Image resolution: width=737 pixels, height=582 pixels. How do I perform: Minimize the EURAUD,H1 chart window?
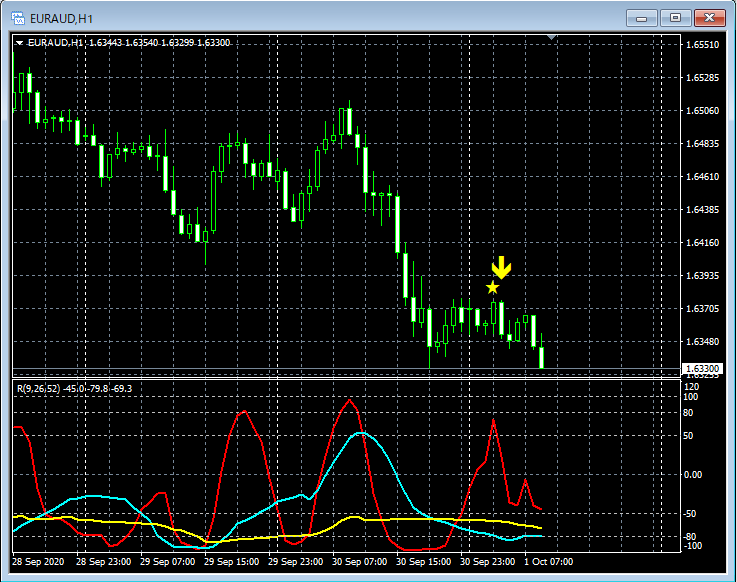point(641,18)
